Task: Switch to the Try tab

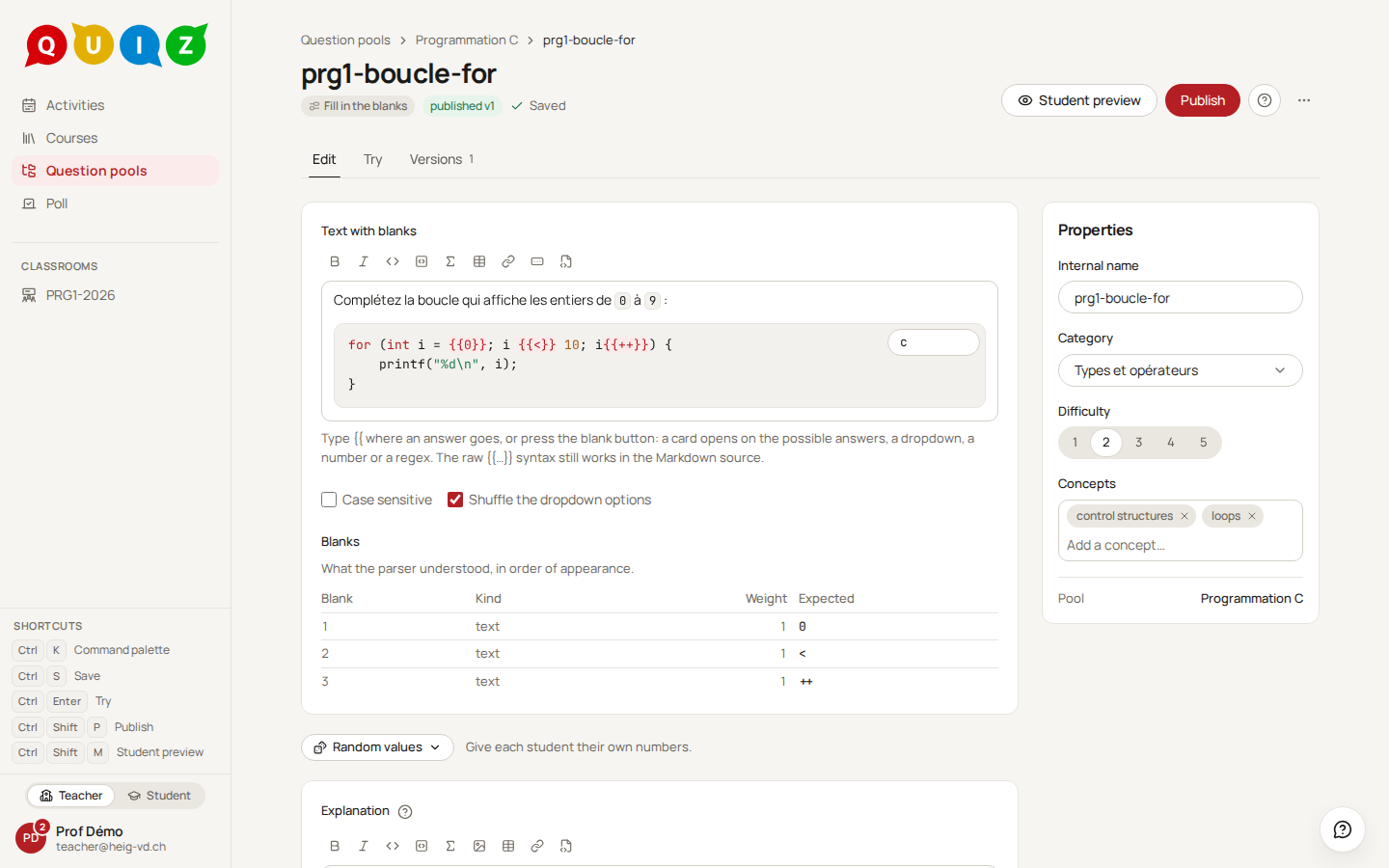Action: [373, 159]
